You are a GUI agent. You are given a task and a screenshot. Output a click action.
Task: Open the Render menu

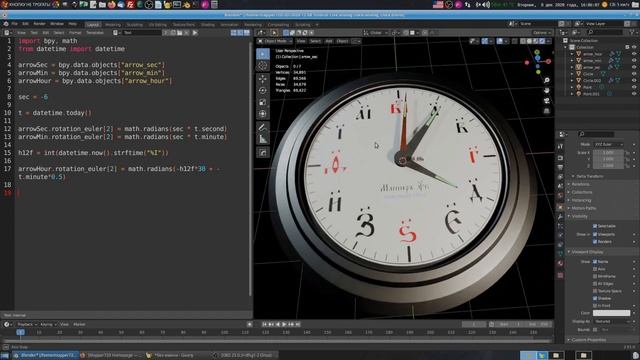pyautogui.click(x=39, y=24)
